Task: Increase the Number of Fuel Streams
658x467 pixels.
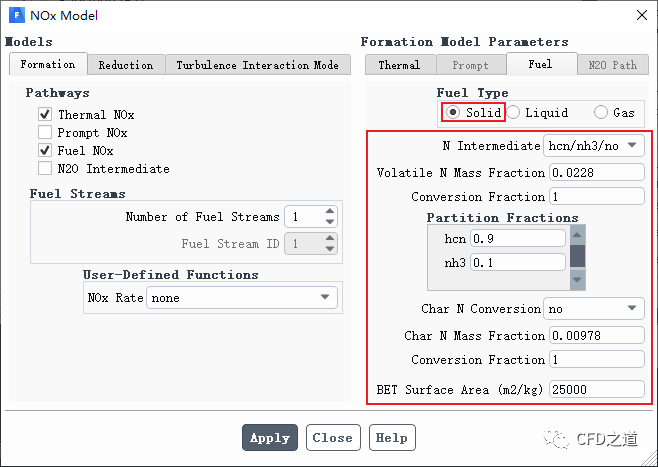Action: [330, 212]
